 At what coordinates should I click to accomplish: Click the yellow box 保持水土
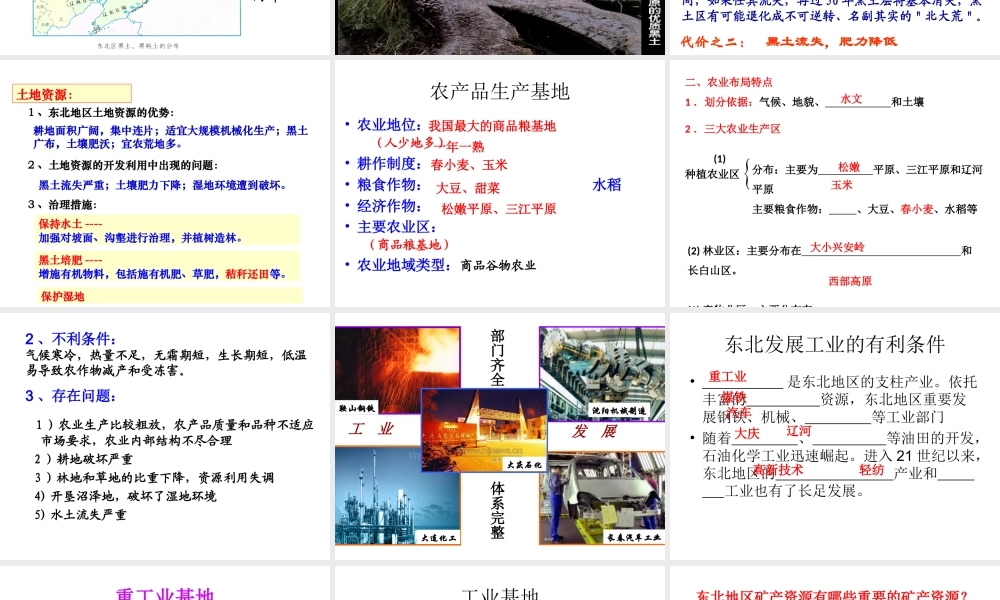167,230
